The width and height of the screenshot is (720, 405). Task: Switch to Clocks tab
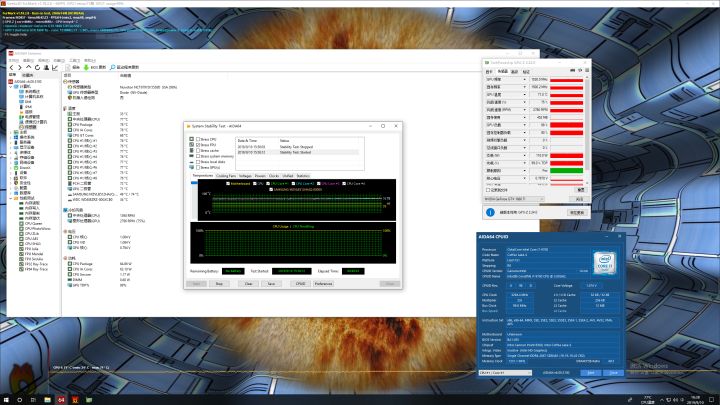click(274, 176)
